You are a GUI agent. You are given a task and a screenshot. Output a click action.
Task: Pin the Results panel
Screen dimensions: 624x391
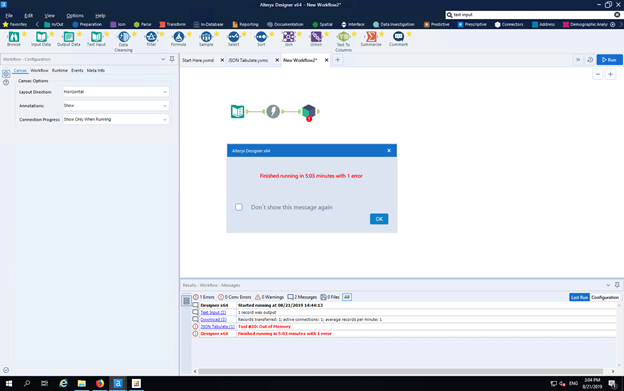click(x=617, y=285)
